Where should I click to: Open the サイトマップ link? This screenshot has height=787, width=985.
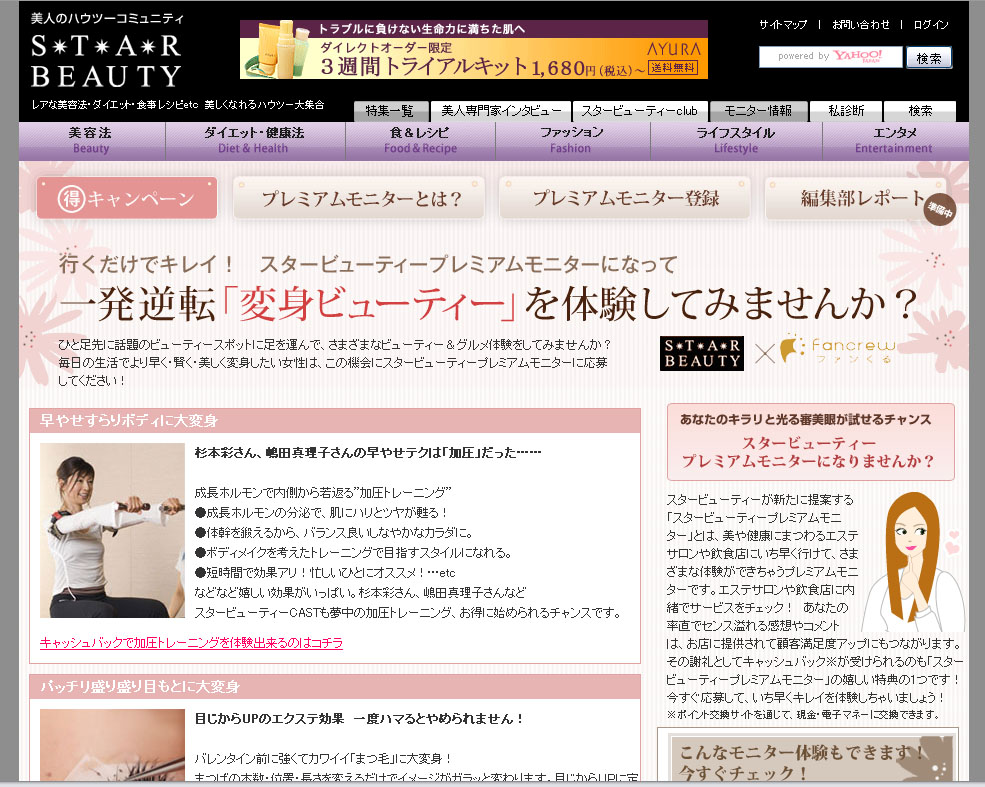point(783,24)
